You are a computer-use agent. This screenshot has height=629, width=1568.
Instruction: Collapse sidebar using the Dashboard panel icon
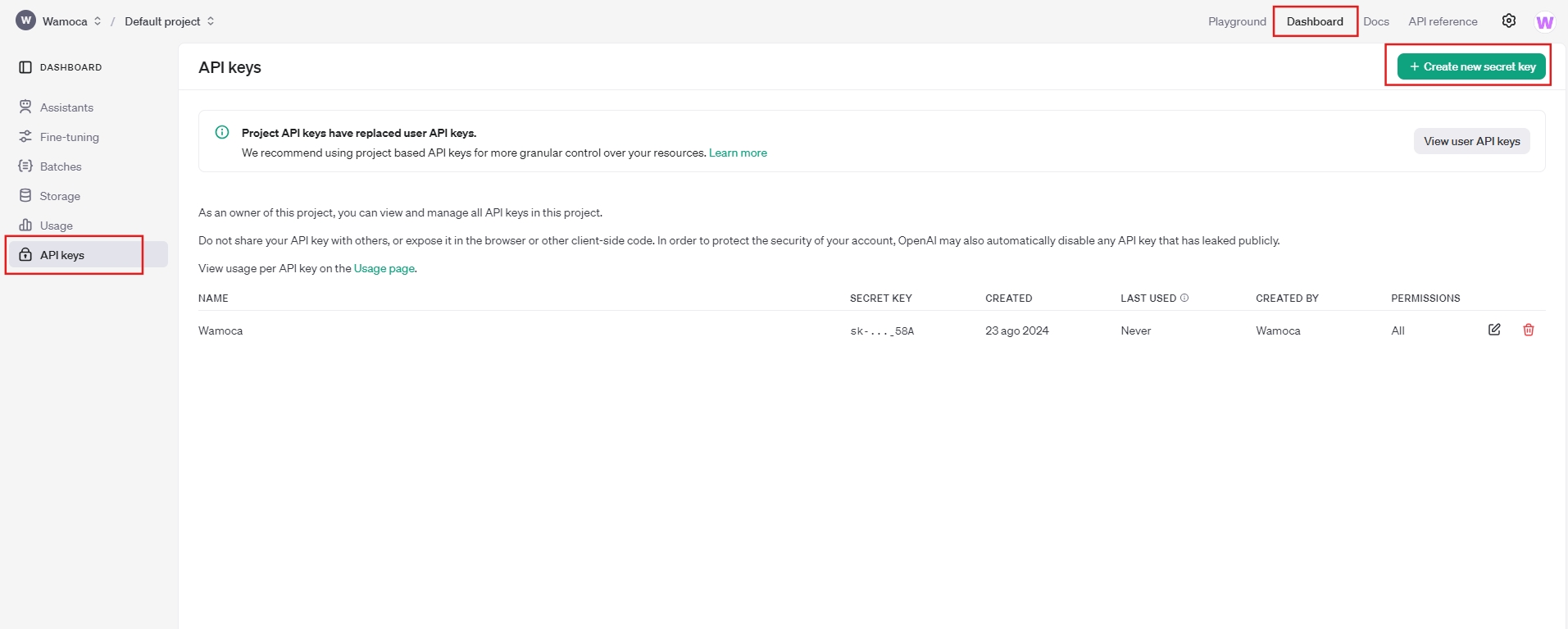(x=25, y=67)
